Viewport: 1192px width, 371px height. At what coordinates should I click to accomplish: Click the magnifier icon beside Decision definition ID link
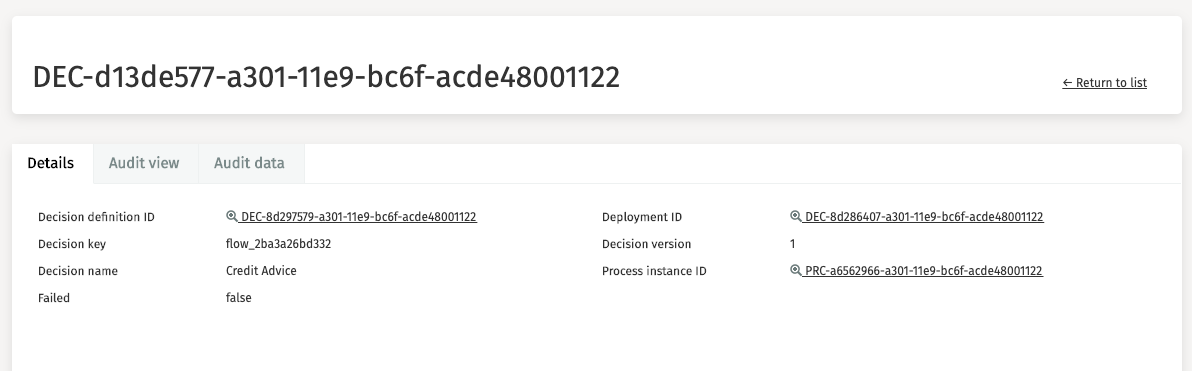pos(232,217)
